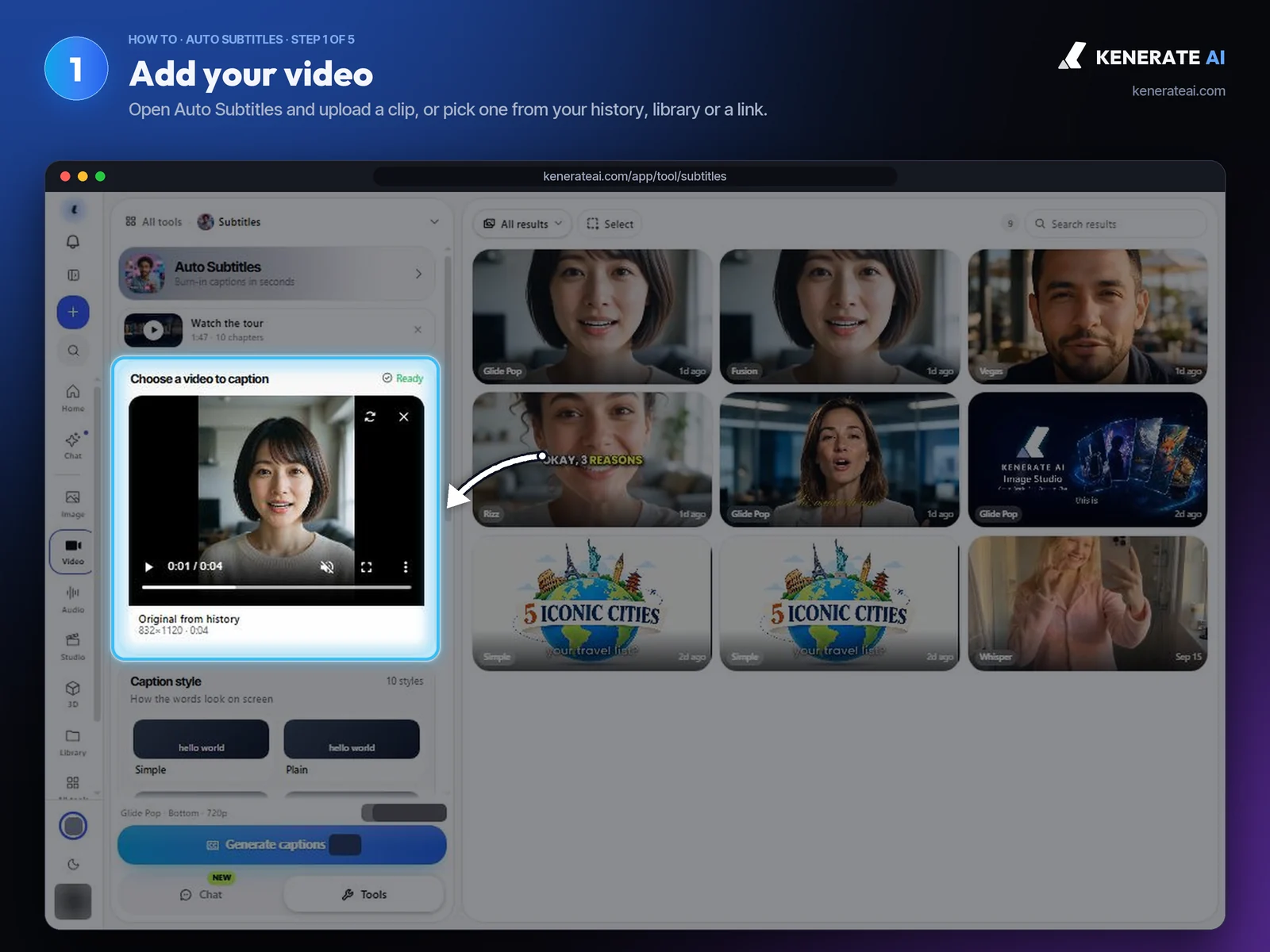Go back to All tools
The height and width of the screenshot is (952, 1270).
pos(154,222)
